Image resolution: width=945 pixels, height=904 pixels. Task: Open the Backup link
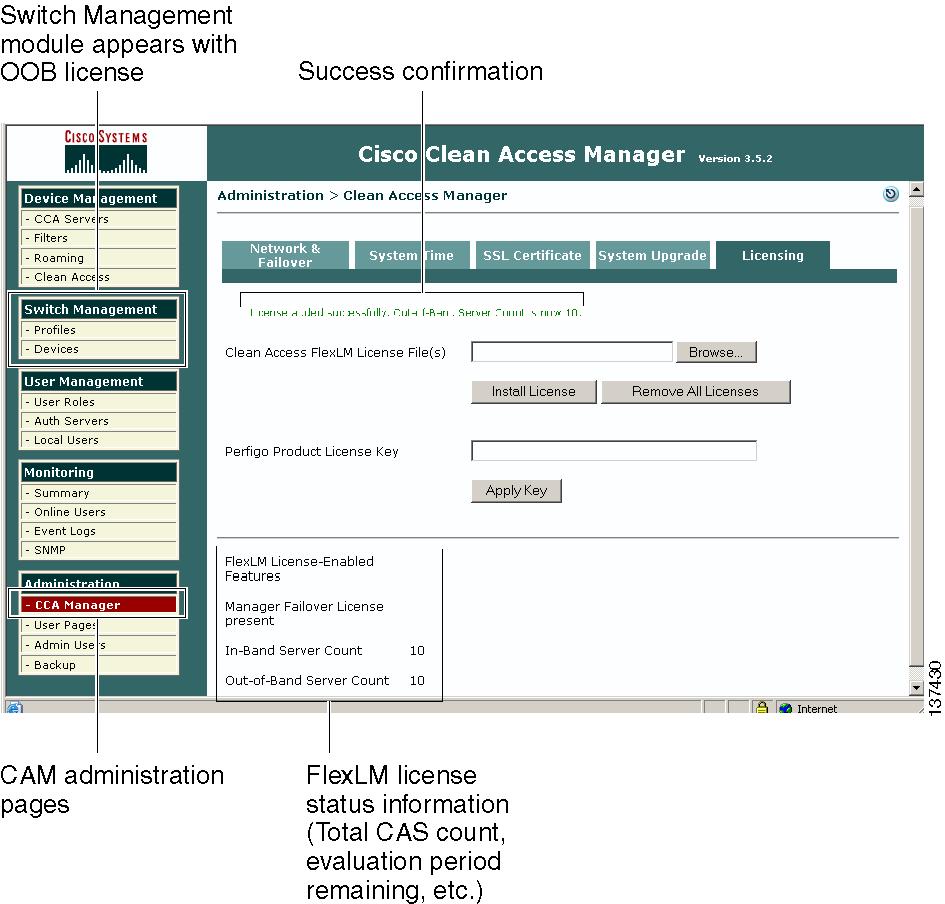[99, 665]
